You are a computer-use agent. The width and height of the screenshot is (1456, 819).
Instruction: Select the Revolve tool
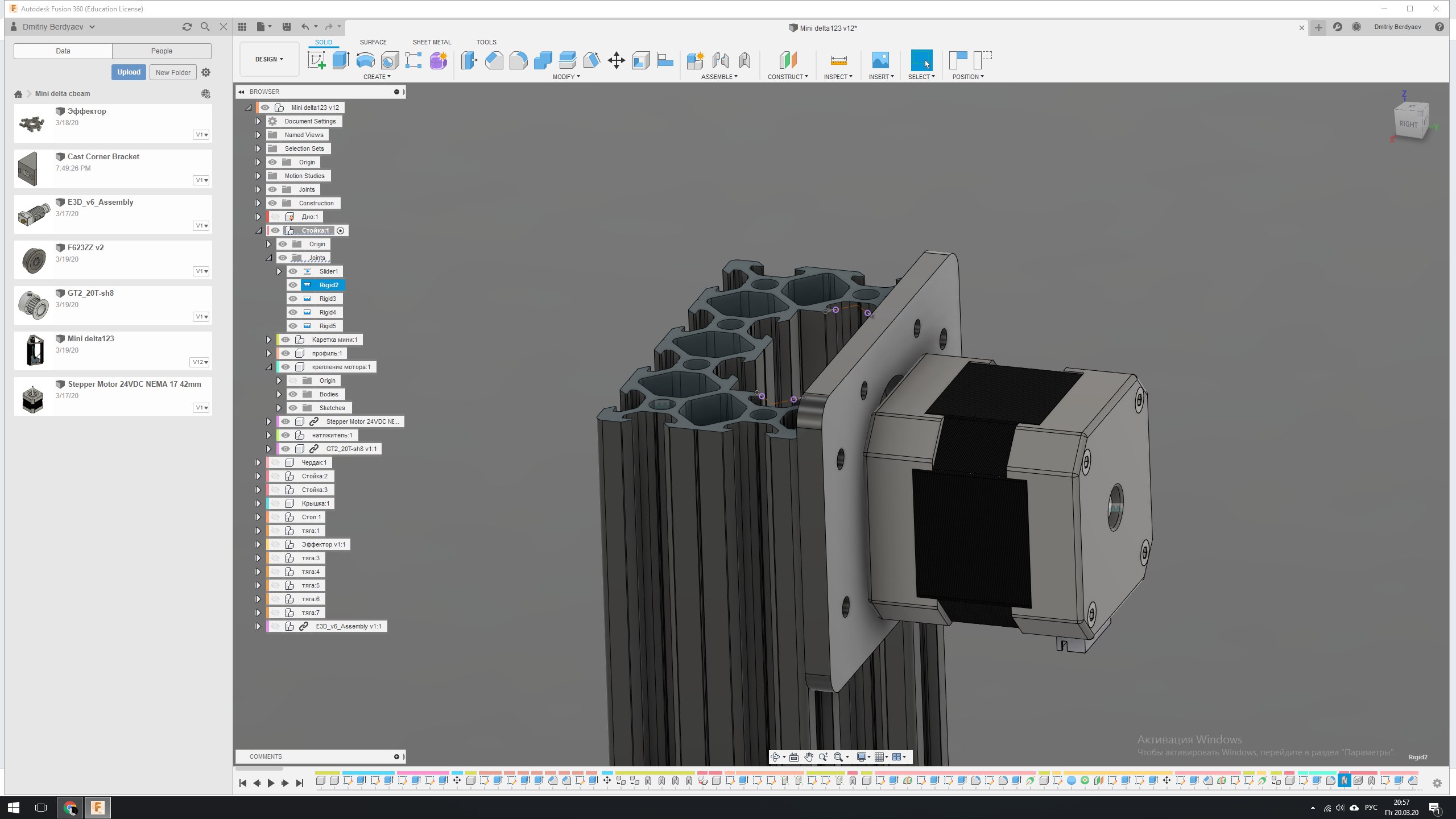(x=365, y=60)
